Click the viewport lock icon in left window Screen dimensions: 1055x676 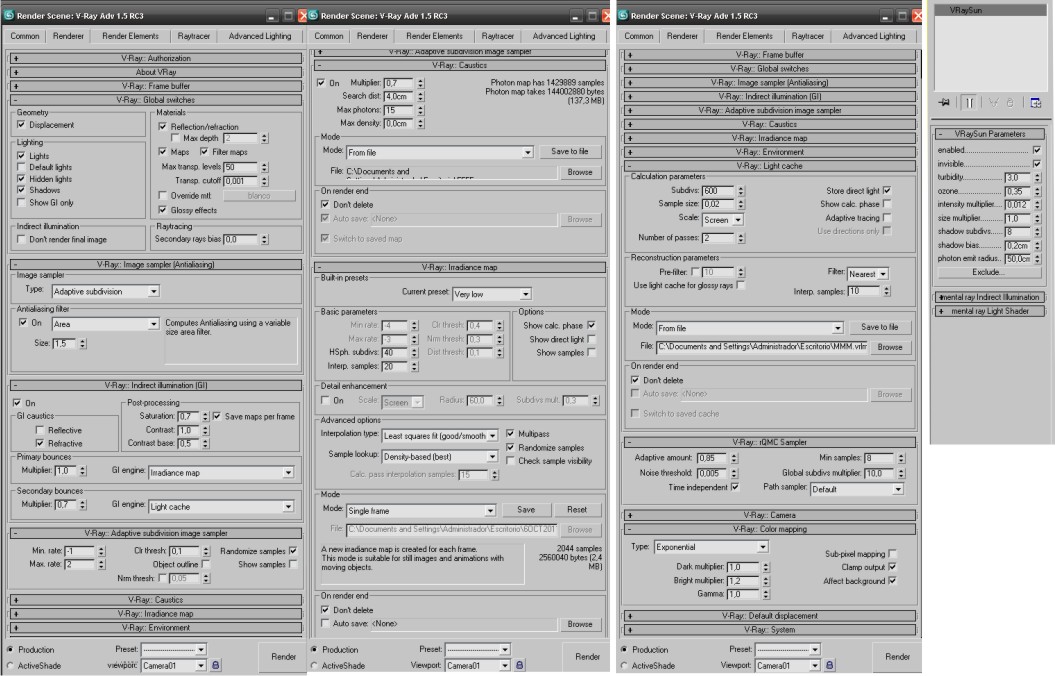[x=215, y=665]
